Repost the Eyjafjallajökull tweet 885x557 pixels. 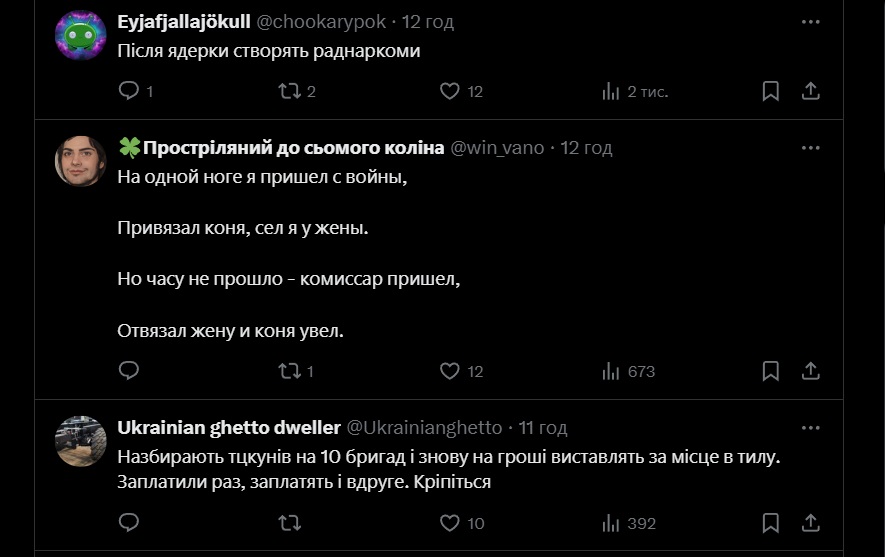tap(289, 91)
